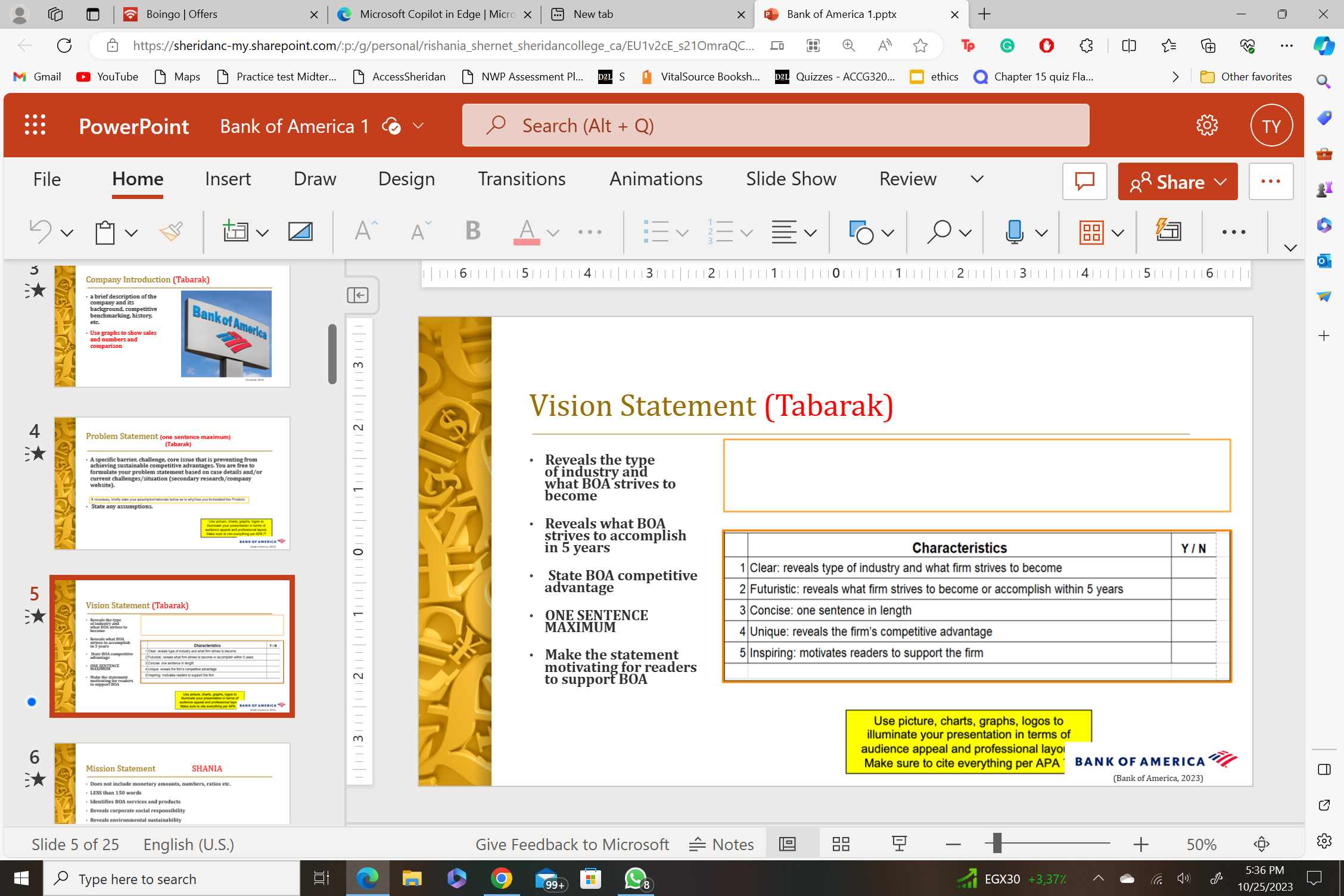Viewport: 1344px width, 896px height.
Task: Collapse the slide thumbnail pane icon
Action: click(x=358, y=295)
